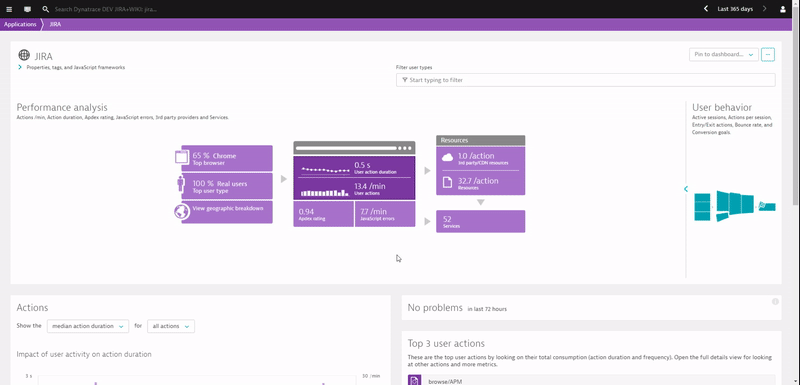Click the User behavior funnel thumbnail
Screen dimensions: 800x385
(735, 206)
